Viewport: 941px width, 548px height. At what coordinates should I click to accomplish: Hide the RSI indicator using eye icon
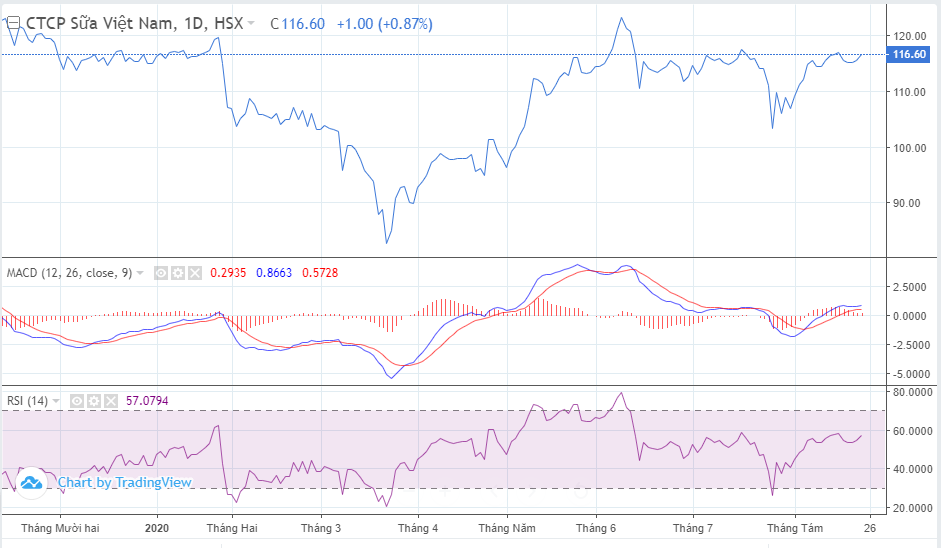tap(77, 401)
